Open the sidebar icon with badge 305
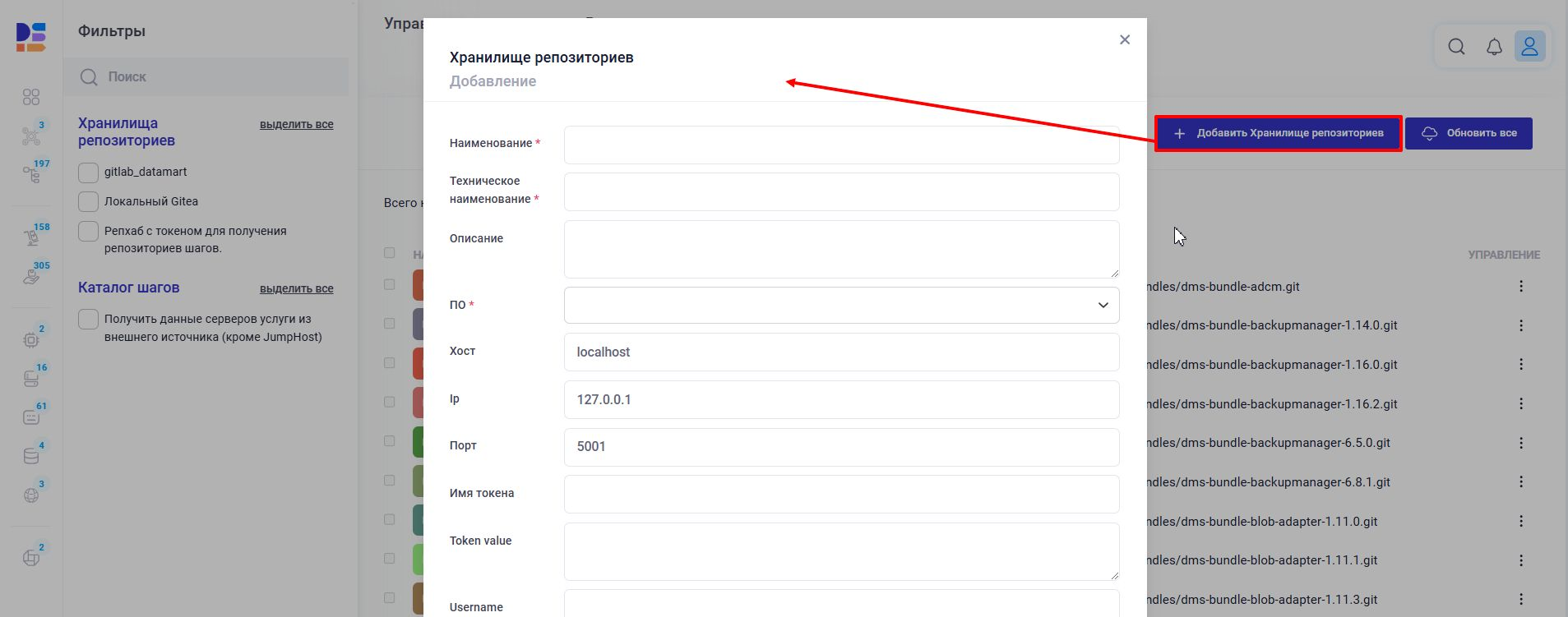This screenshot has width=1568, height=617. point(31,276)
